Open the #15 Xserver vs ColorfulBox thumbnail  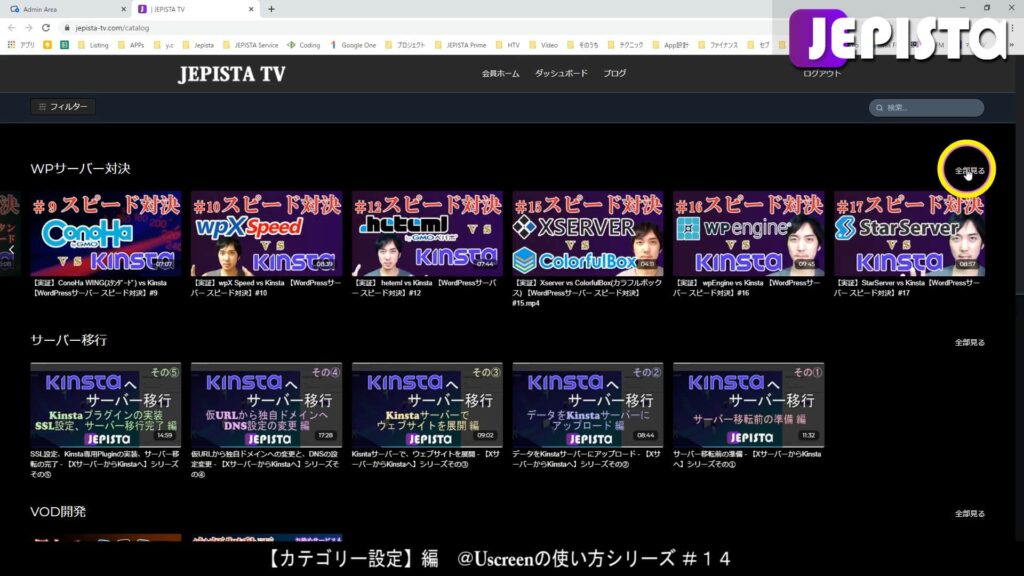tap(588, 233)
